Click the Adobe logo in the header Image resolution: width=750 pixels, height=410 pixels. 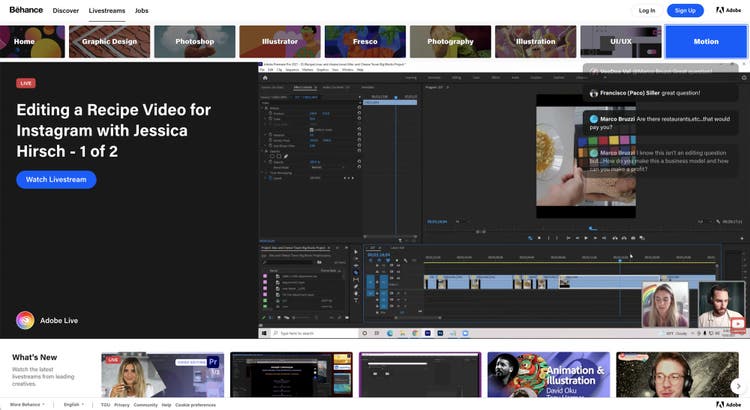(x=728, y=10)
